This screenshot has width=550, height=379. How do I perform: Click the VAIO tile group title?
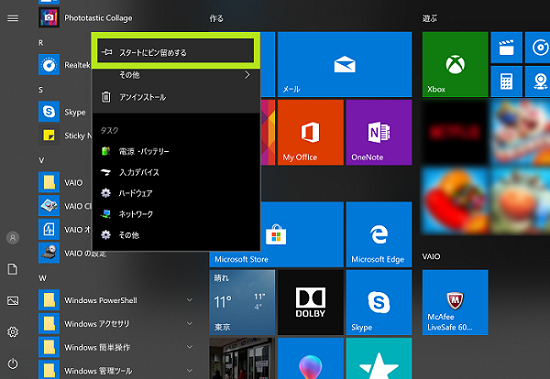point(431,256)
